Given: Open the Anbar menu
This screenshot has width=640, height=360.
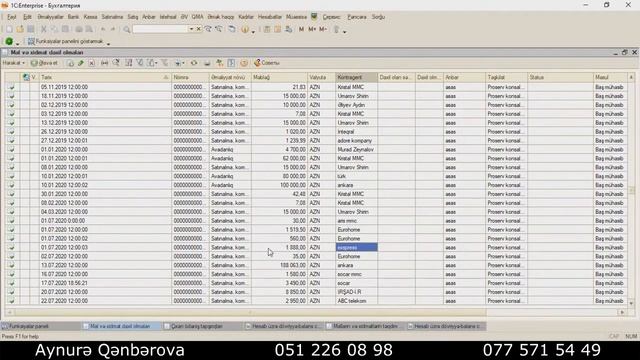Looking at the screenshot, I should (149, 17).
